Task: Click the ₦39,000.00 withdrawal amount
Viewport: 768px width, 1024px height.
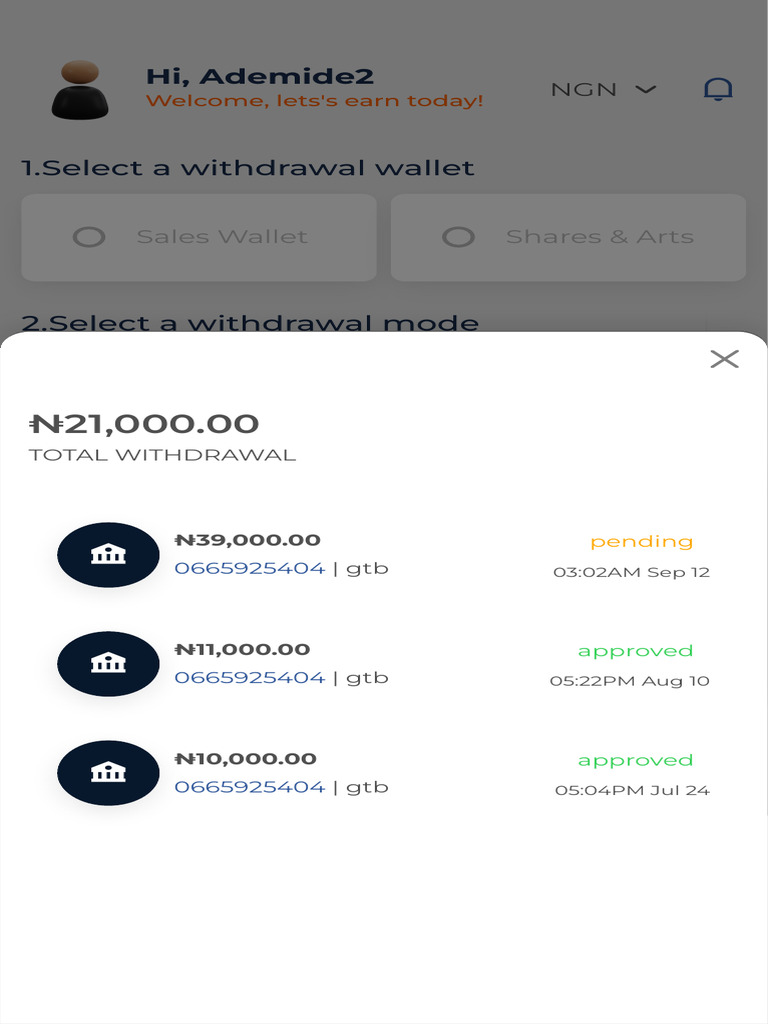Action: pos(248,540)
